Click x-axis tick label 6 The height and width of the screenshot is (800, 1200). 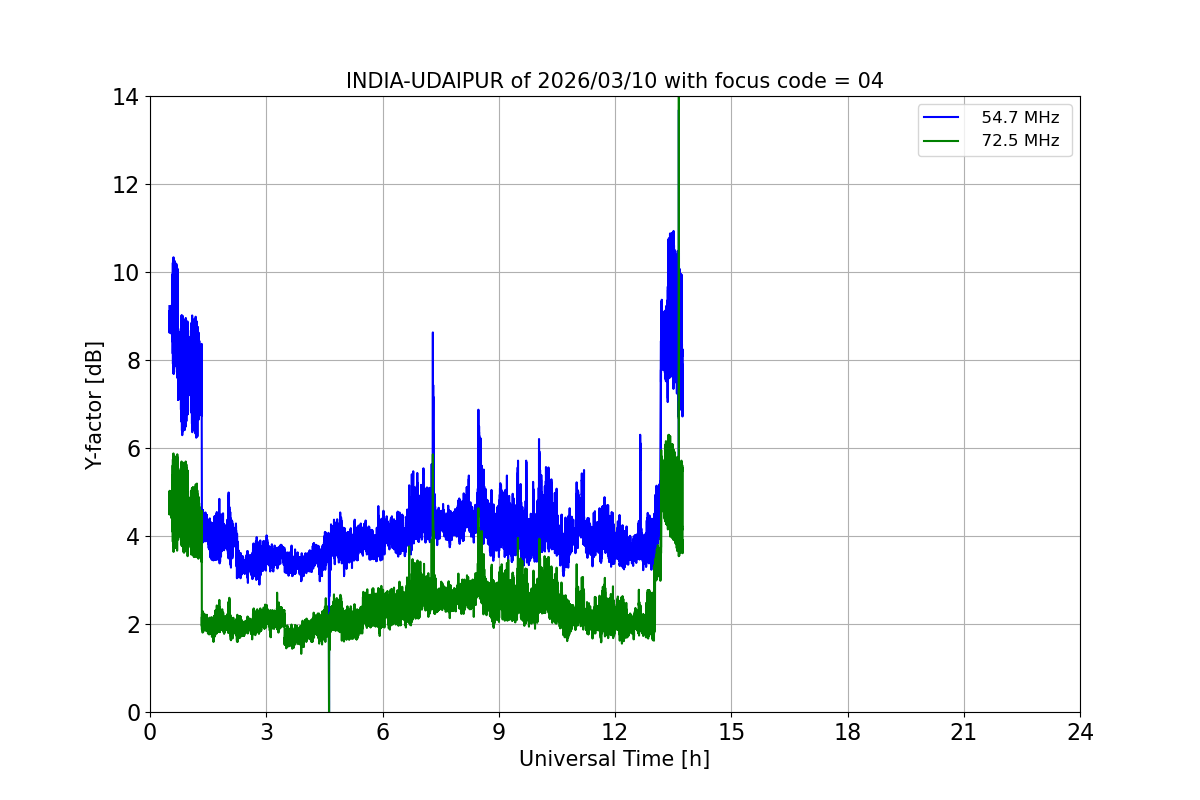pyautogui.click(x=382, y=732)
